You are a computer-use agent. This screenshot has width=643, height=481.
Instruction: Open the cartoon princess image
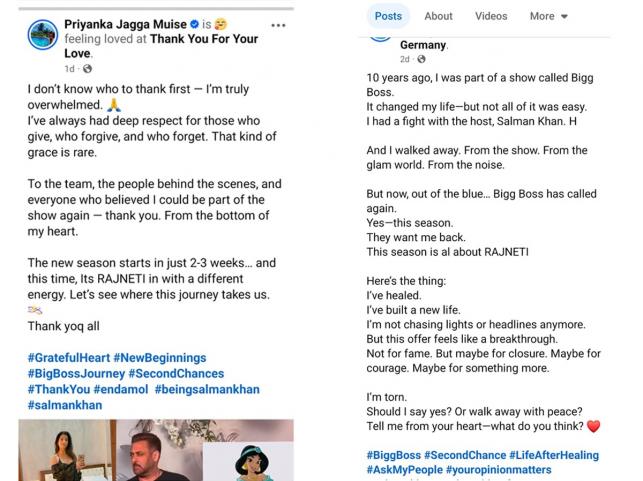[x=247, y=458]
